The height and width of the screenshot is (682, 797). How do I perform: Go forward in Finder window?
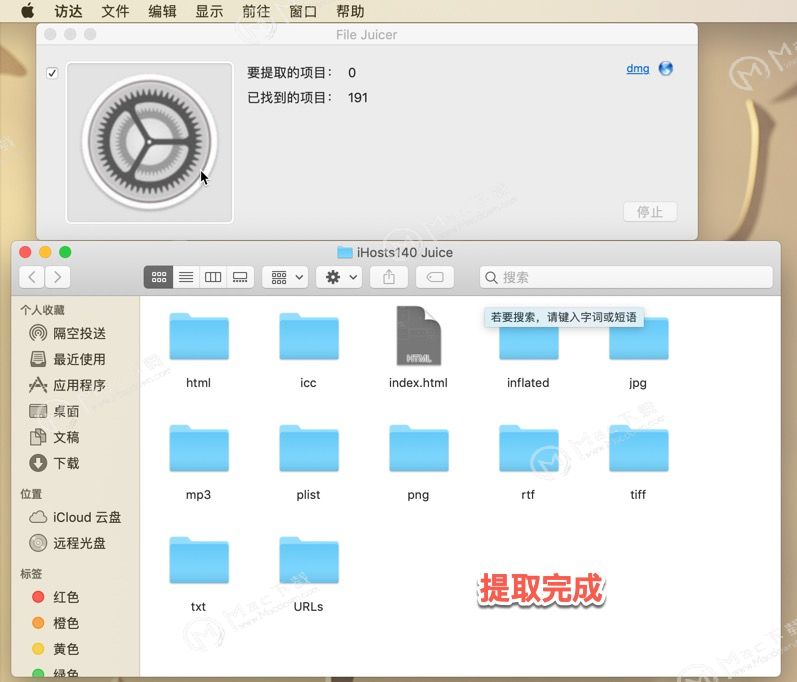pyautogui.click(x=57, y=277)
